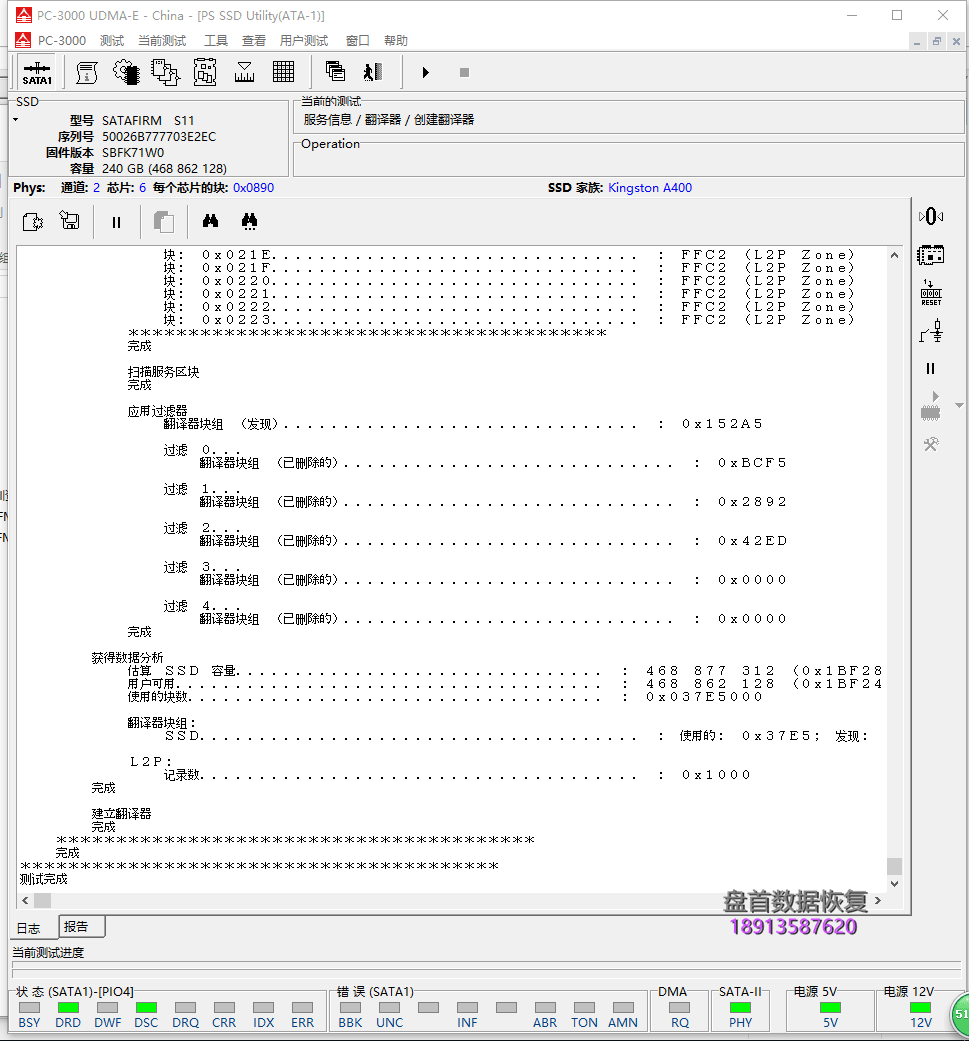
Task: Expand the sidebar chip dropdown arrow
Action: 959,405
